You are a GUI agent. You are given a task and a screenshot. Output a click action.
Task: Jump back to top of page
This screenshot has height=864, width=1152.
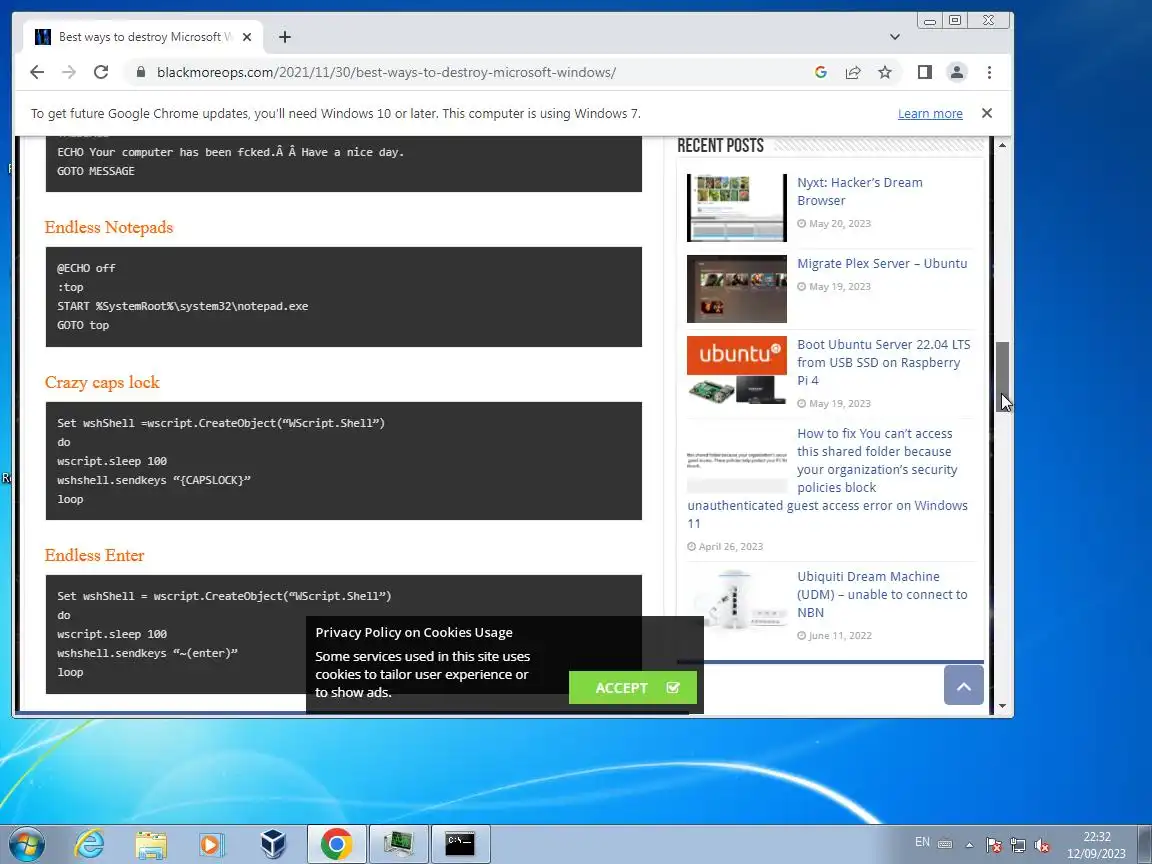pyautogui.click(x=963, y=685)
